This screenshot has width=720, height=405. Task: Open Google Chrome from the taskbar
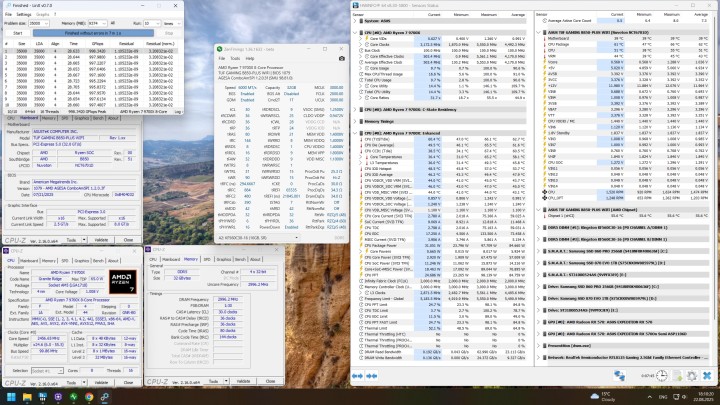tap(89, 397)
